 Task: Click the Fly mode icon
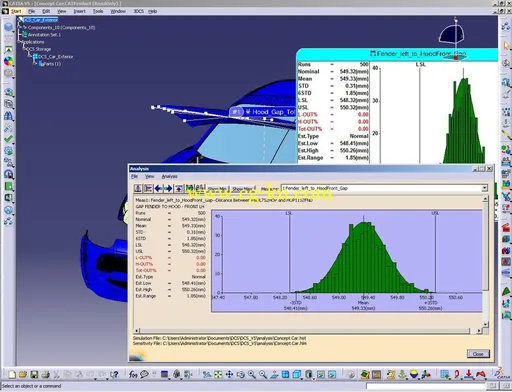207,374
